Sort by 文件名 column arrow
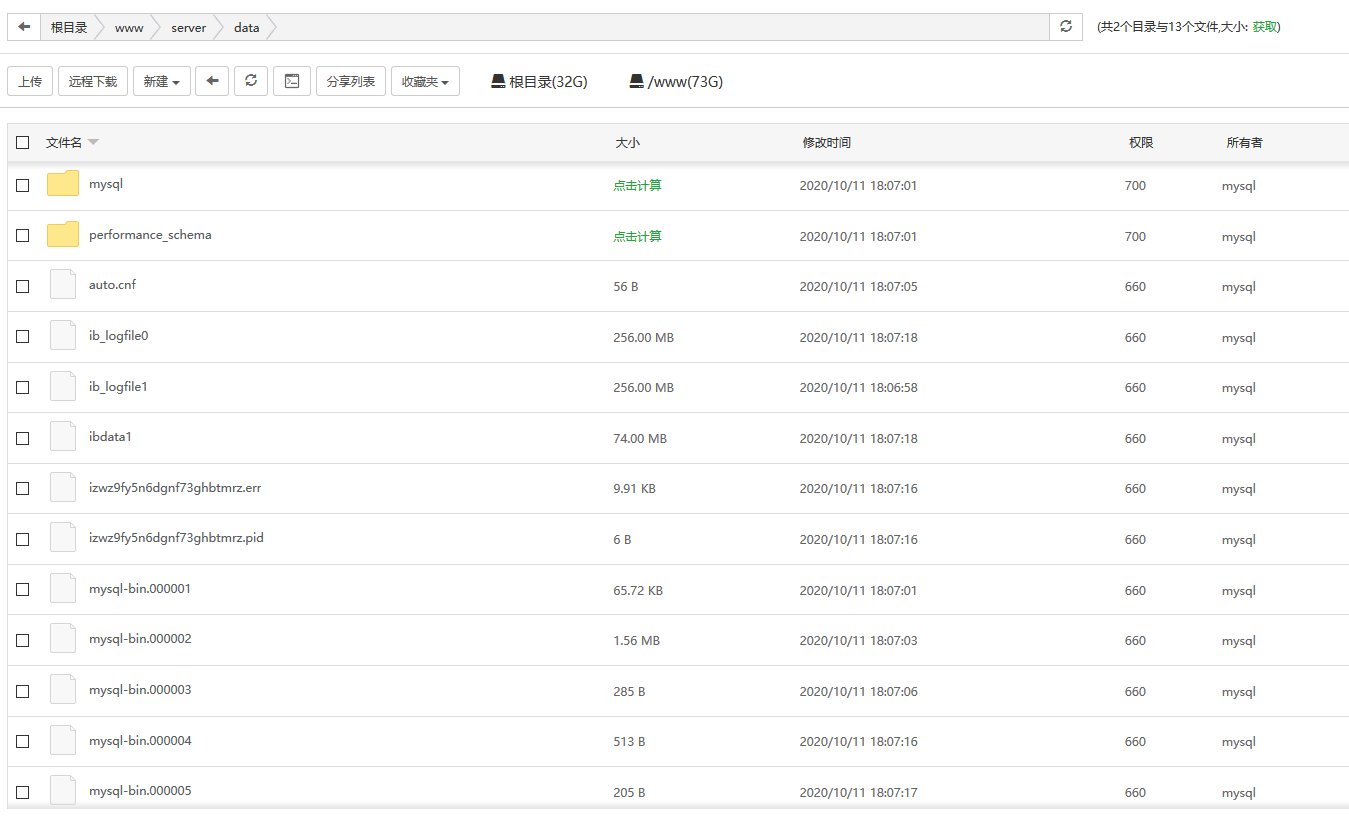1349x832 pixels. 93,143
